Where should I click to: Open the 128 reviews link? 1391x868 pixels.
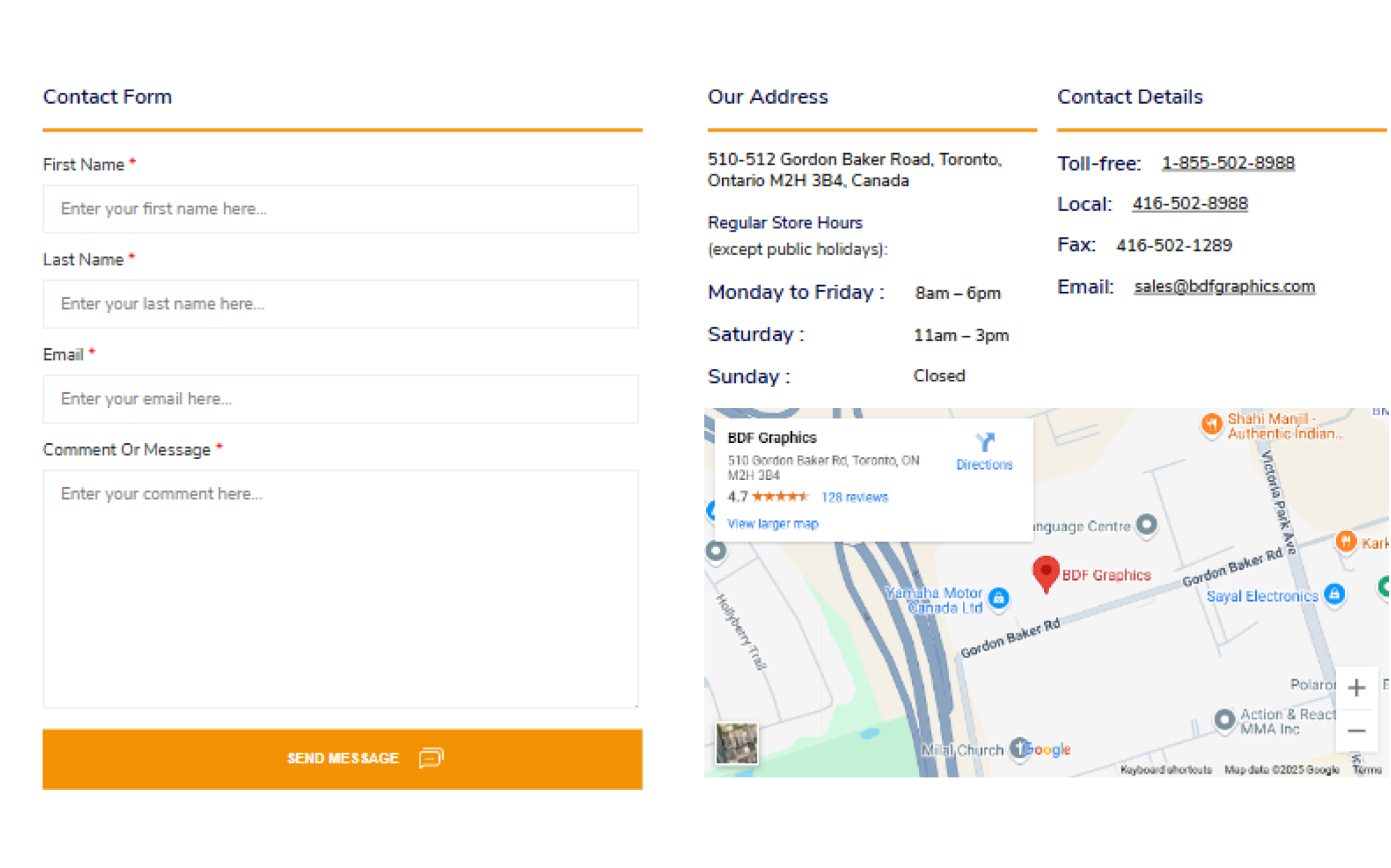click(855, 498)
